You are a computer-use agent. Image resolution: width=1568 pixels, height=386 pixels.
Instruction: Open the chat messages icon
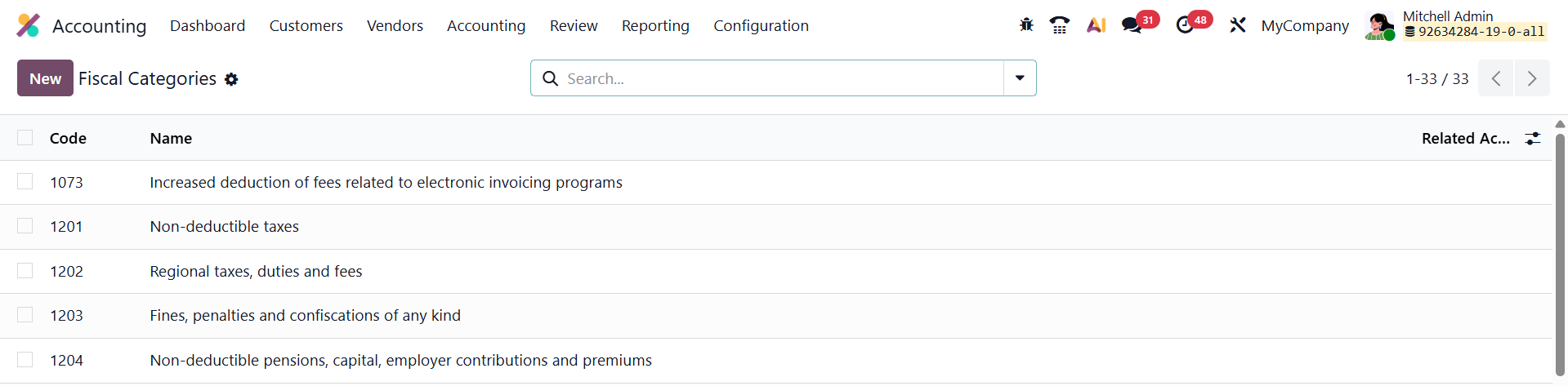tap(1132, 25)
